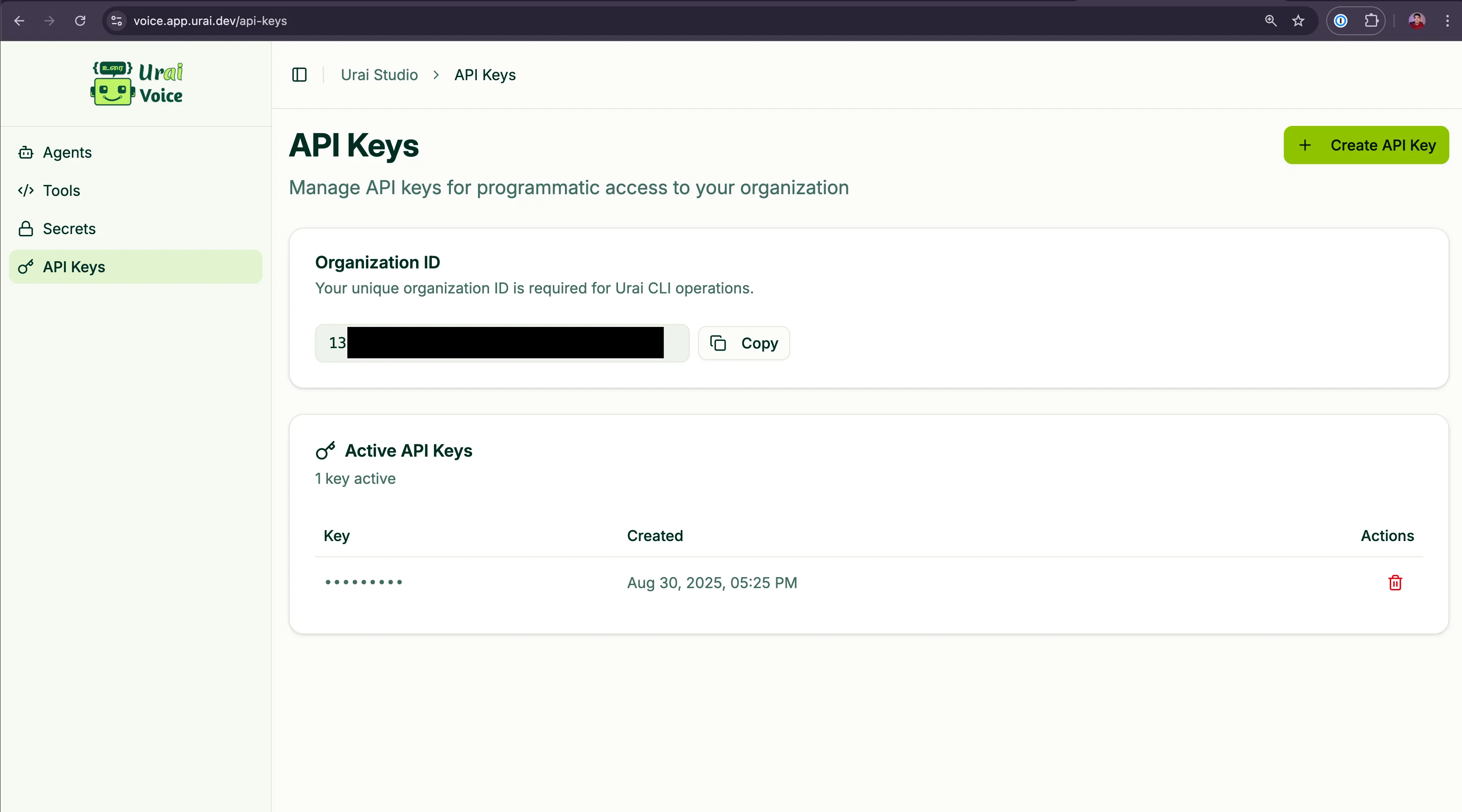Bookmark this page with the star

point(1298,21)
